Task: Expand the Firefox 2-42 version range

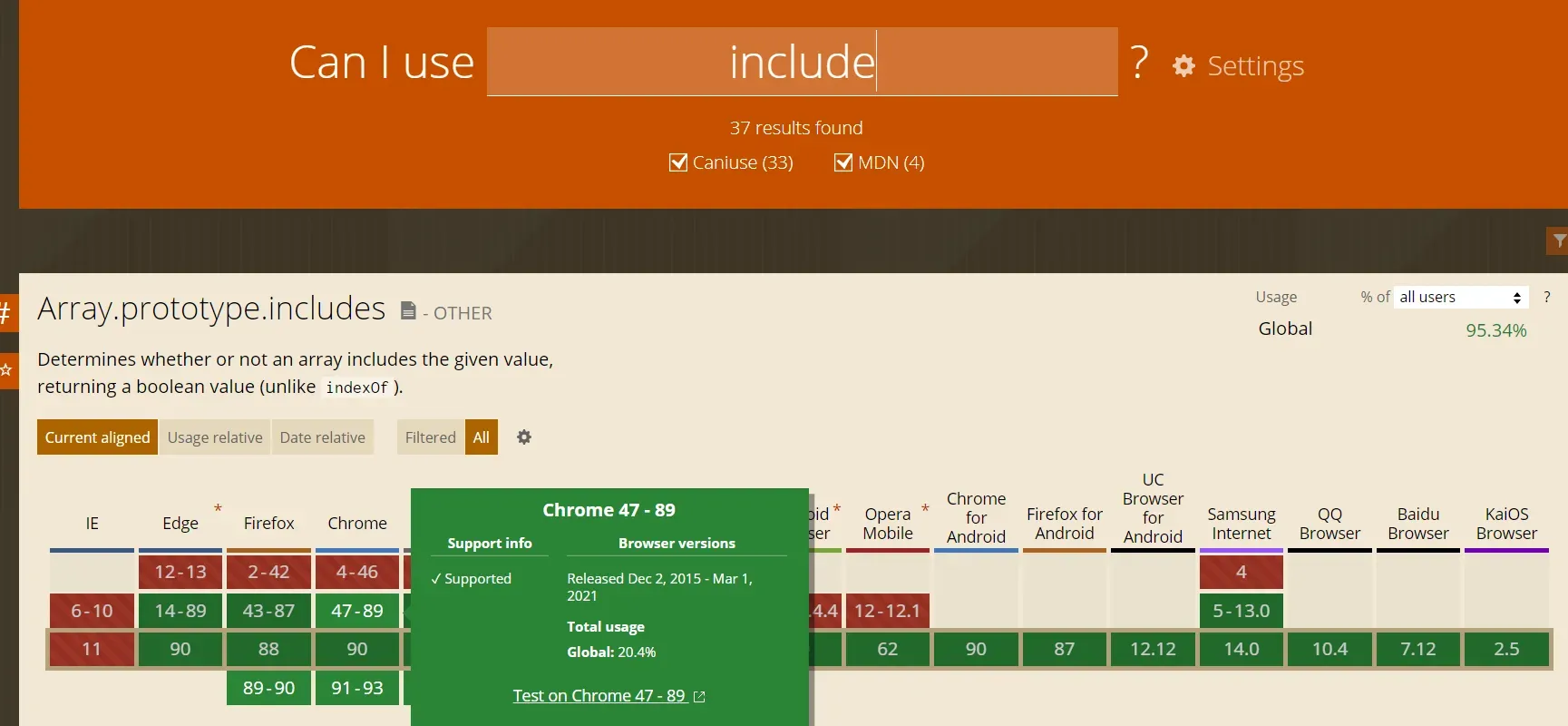Action: (268, 572)
